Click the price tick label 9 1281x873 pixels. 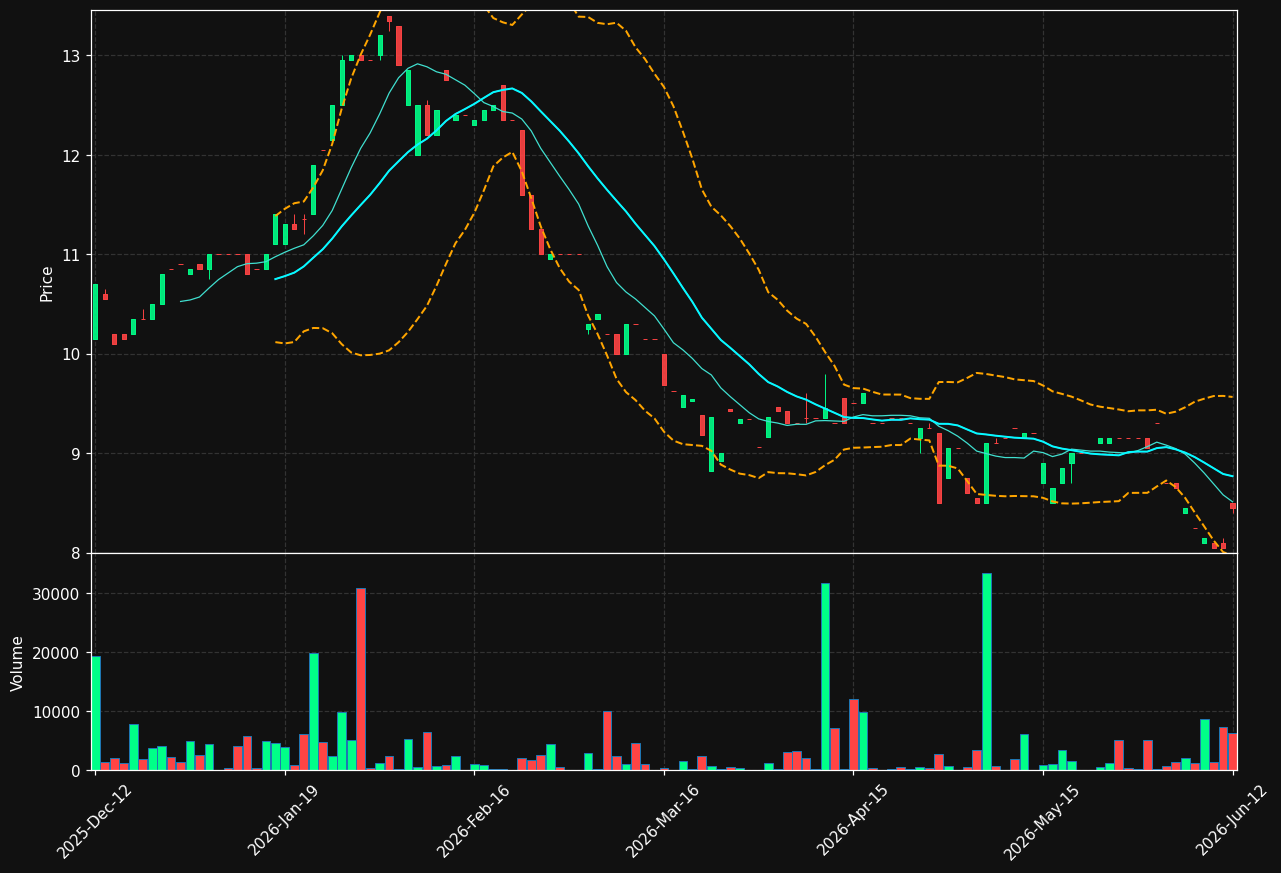77,454
